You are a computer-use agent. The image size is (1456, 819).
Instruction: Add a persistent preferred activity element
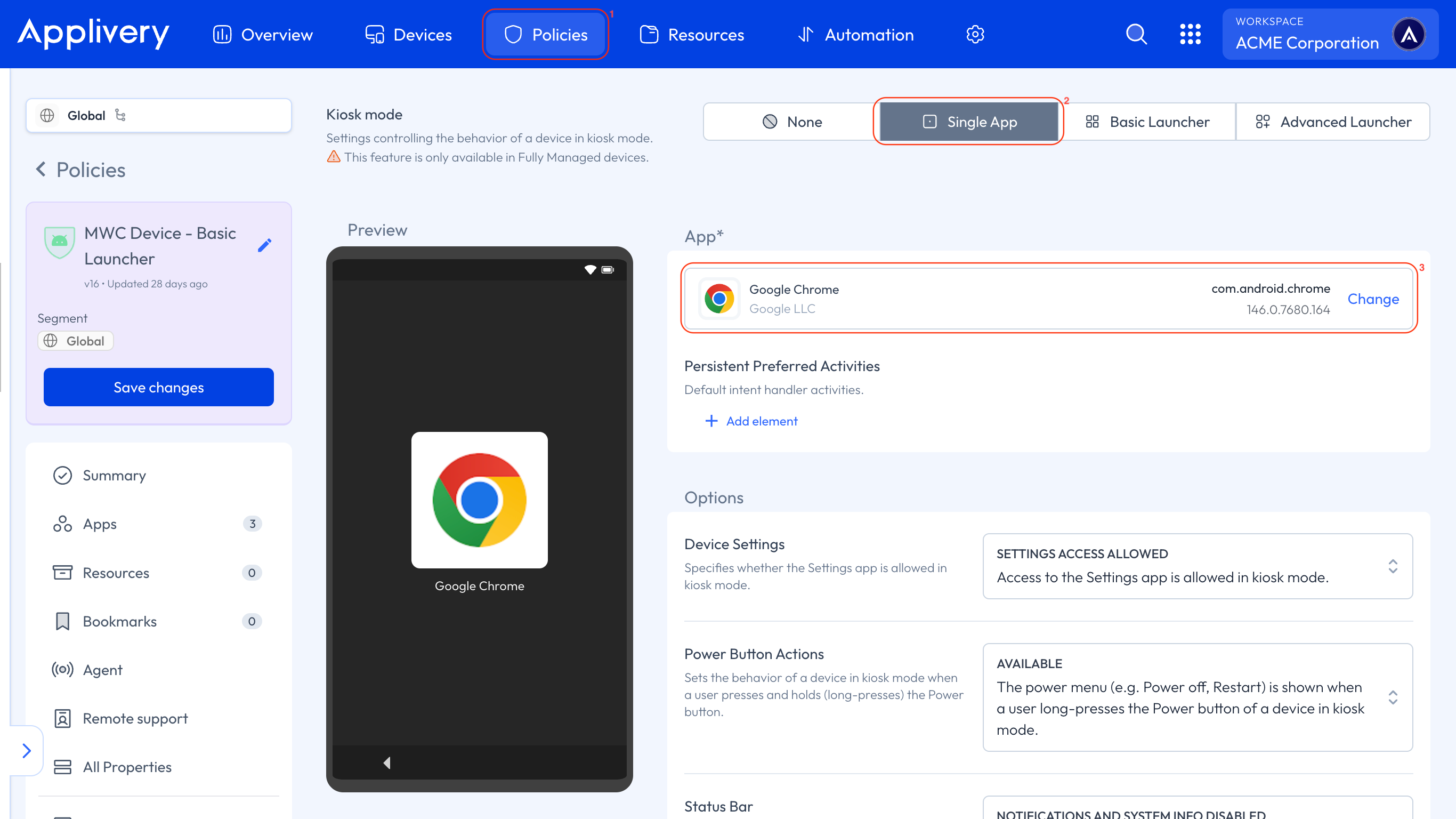coord(751,421)
